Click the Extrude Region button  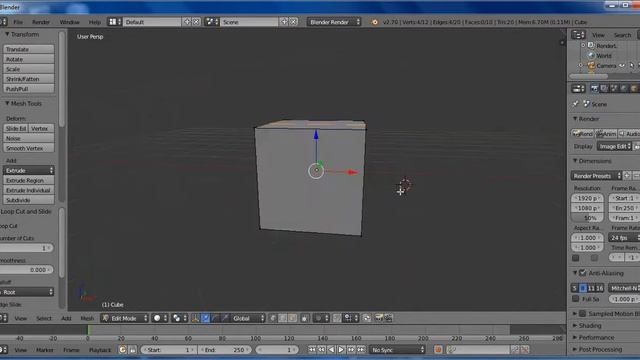point(29,180)
